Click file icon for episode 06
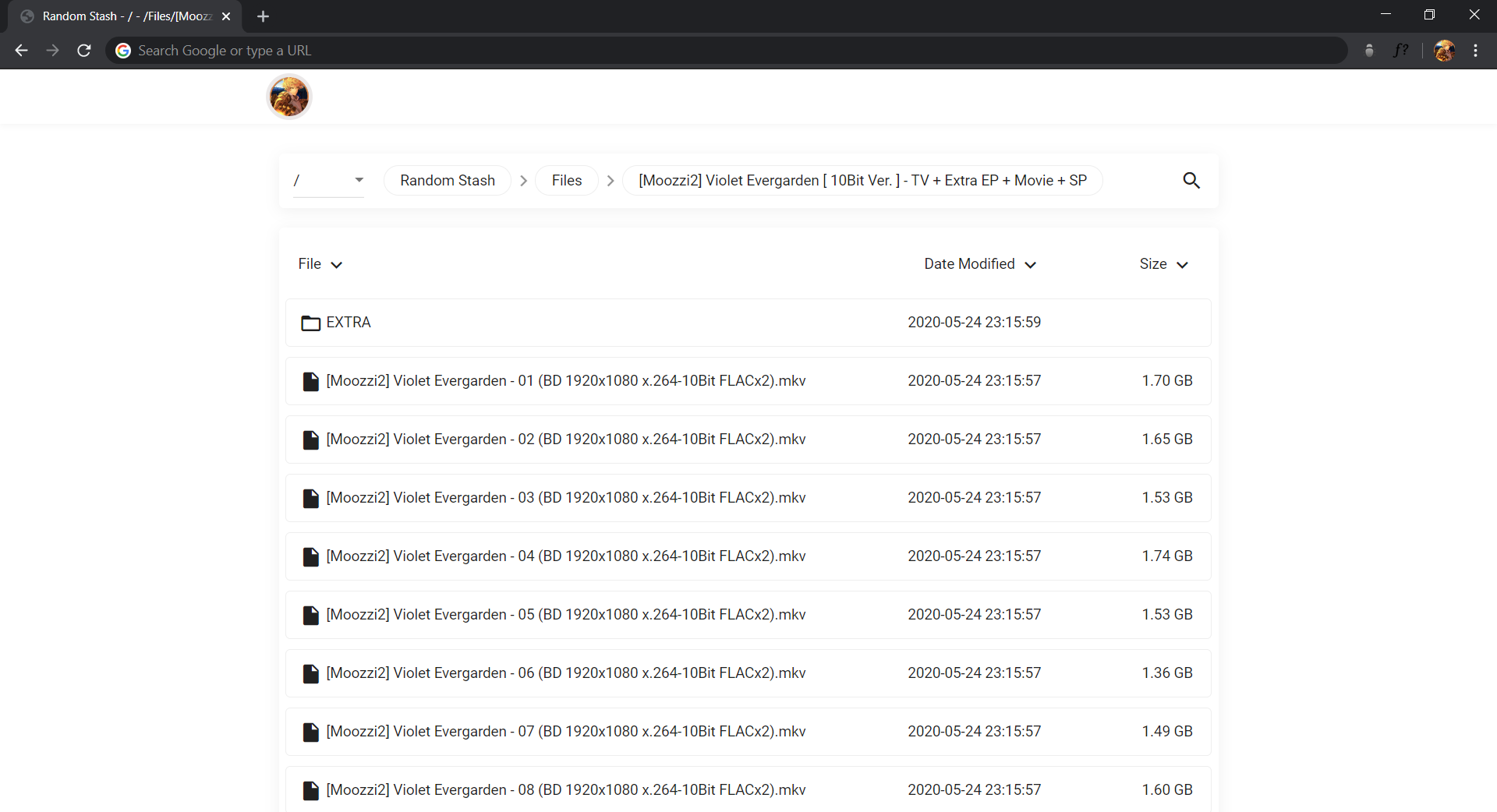 (x=311, y=673)
